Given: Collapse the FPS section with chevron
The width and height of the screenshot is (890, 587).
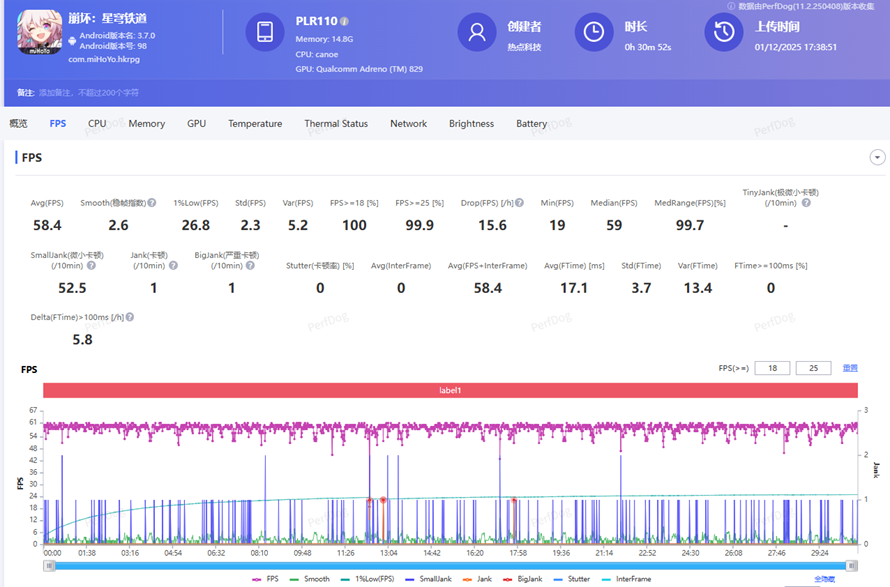Looking at the screenshot, I should click(877, 158).
